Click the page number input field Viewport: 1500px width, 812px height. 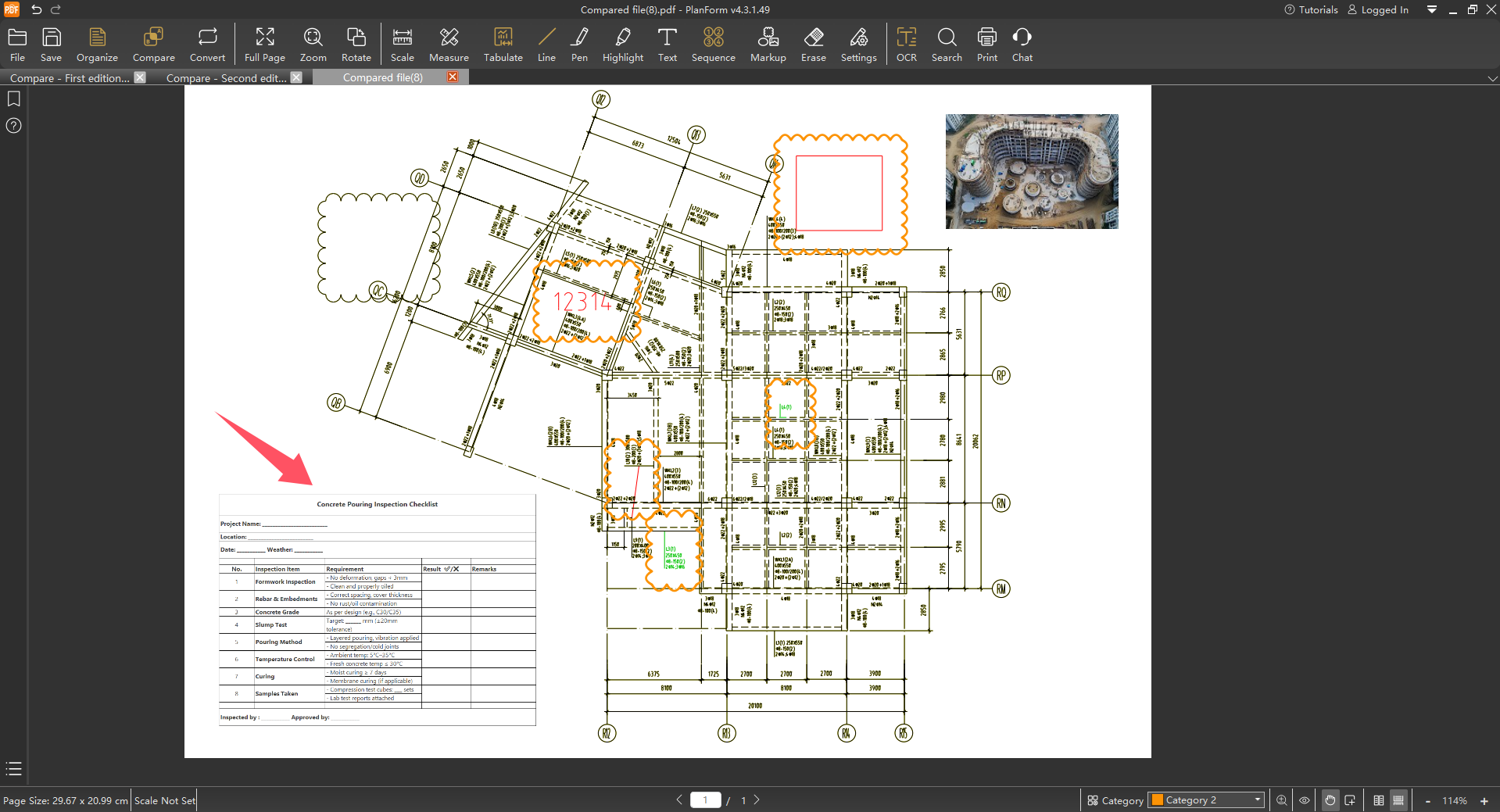click(x=705, y=800)
